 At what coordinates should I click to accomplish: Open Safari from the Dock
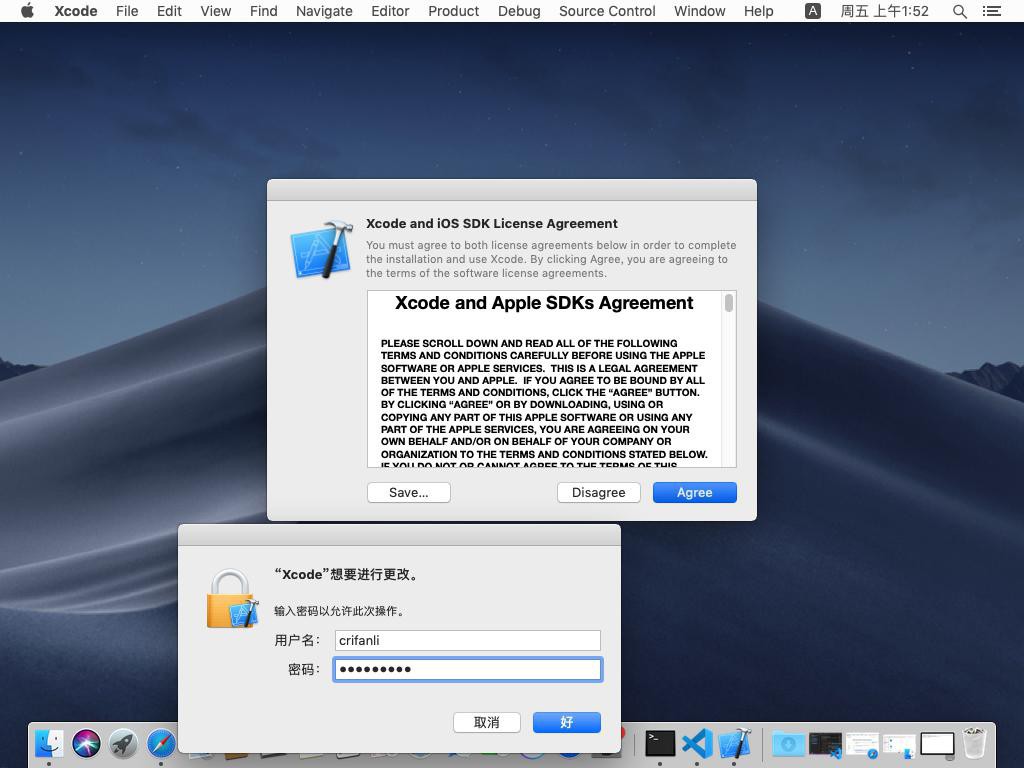point(161,743)
